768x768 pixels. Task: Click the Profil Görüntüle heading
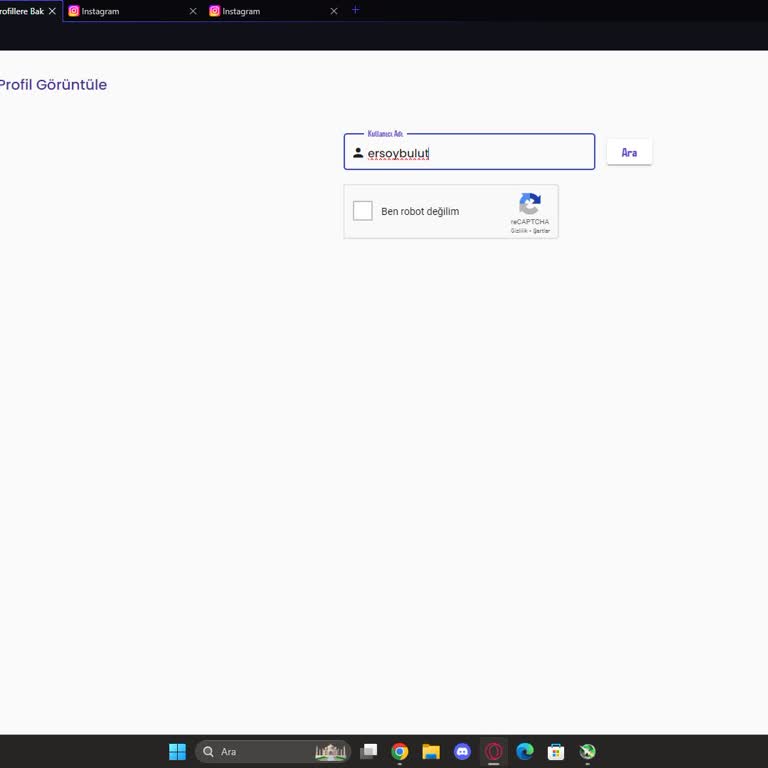click(53, 84)
